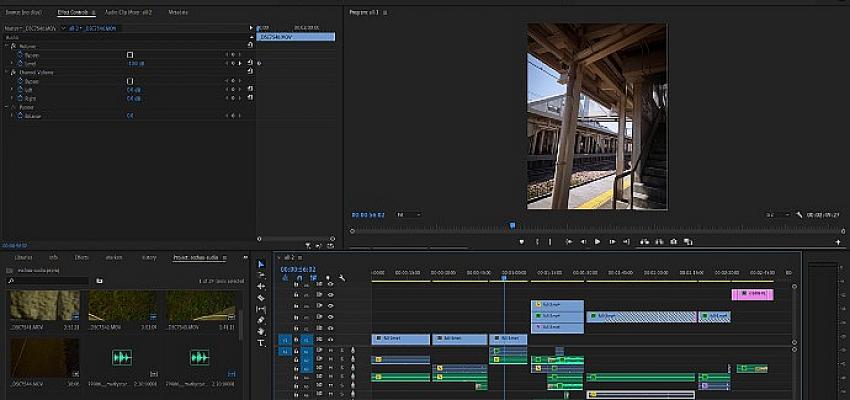Image resolution: width=850 pixels, height=400 pixels.
Task: Click the project bin search field
Action: click(50, 281)
